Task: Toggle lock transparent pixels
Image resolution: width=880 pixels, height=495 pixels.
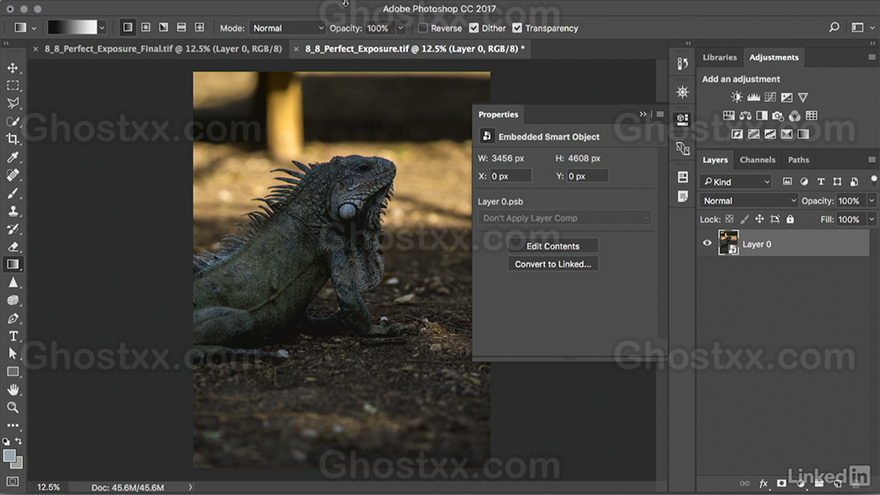Action: [x=729, y=219]
